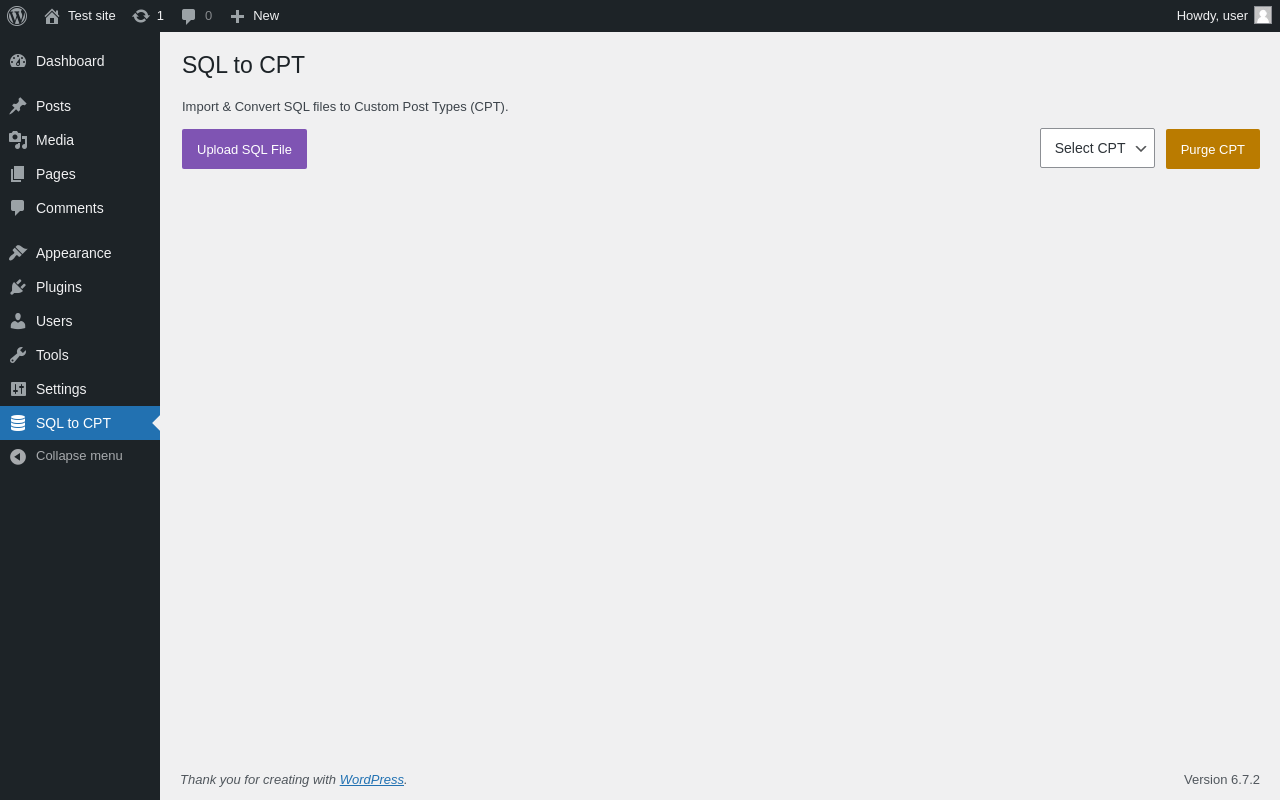1280x800 pixels.
Task: Collapse the admin sidebar menu
Action: pos(80,456)
